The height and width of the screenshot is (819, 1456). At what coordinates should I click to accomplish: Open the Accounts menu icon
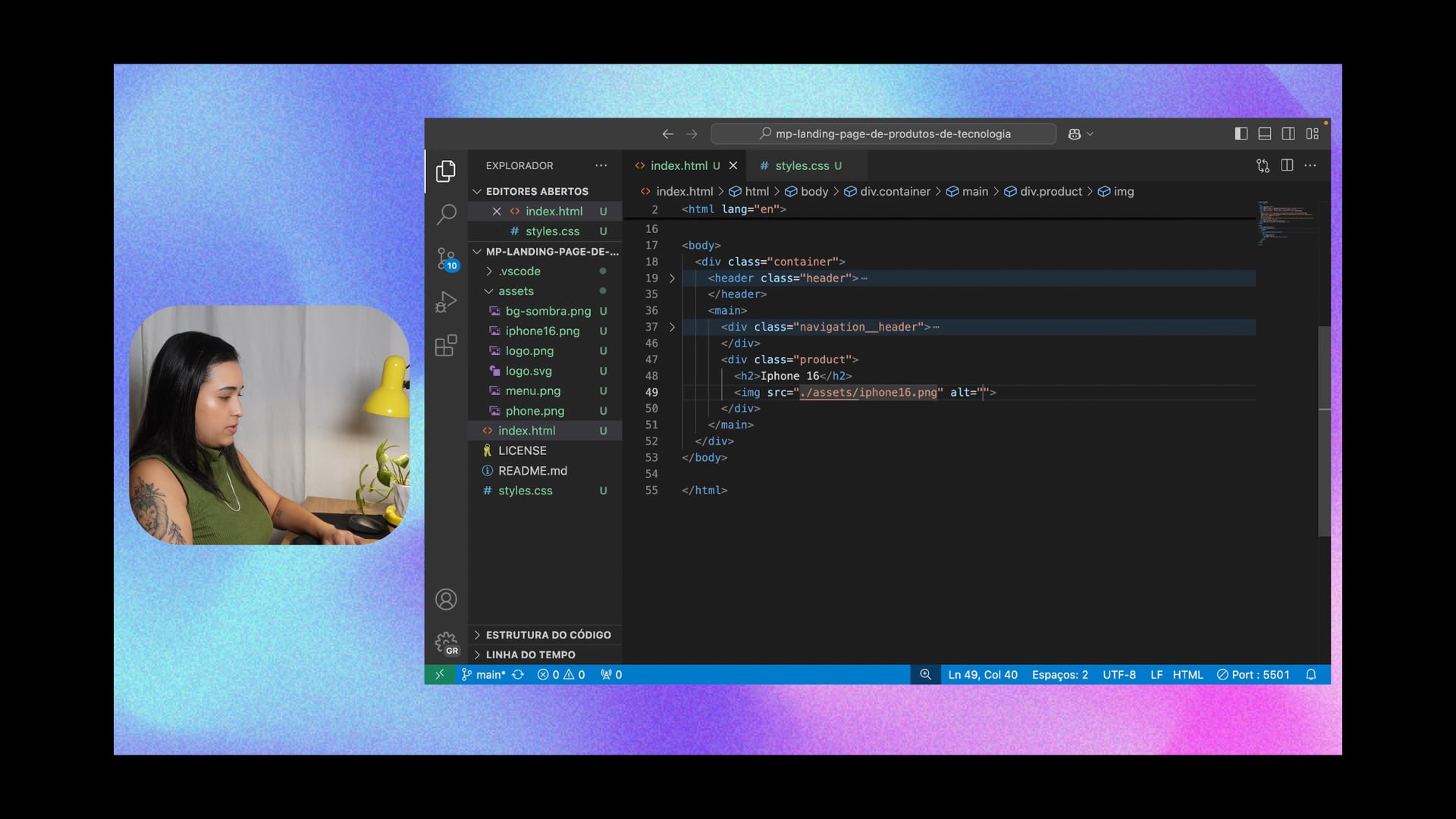(x=446, y=599)
